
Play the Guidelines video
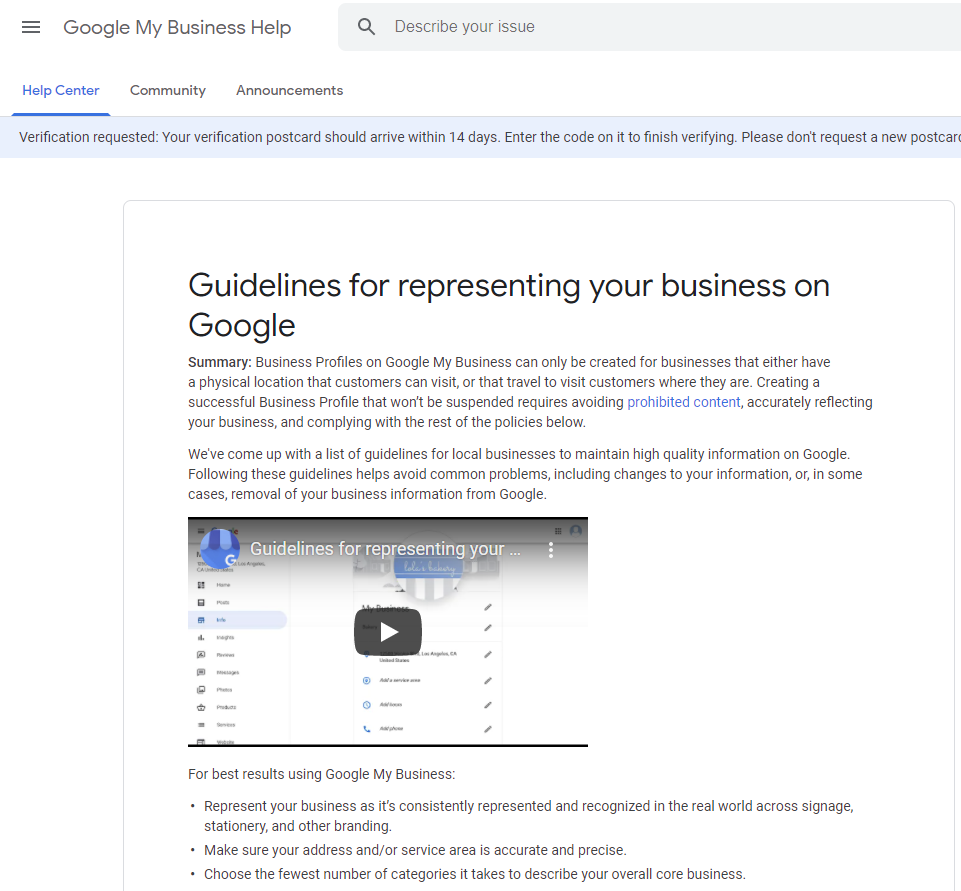[x=388, y=631]
